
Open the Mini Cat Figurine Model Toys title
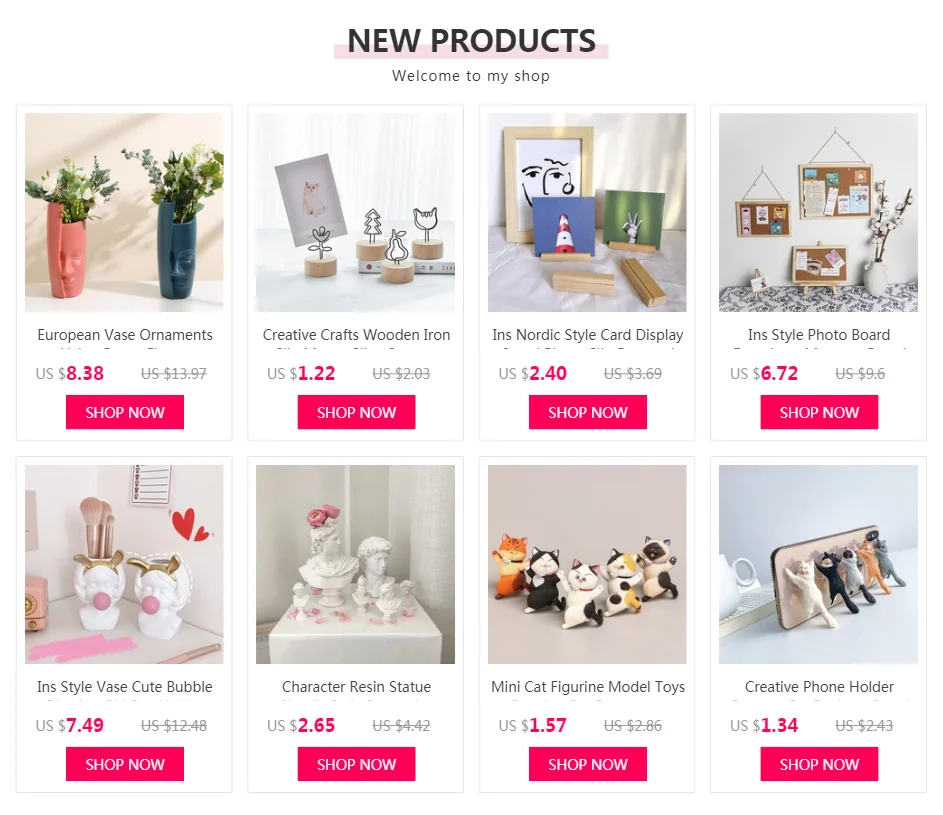coord(588,687)
